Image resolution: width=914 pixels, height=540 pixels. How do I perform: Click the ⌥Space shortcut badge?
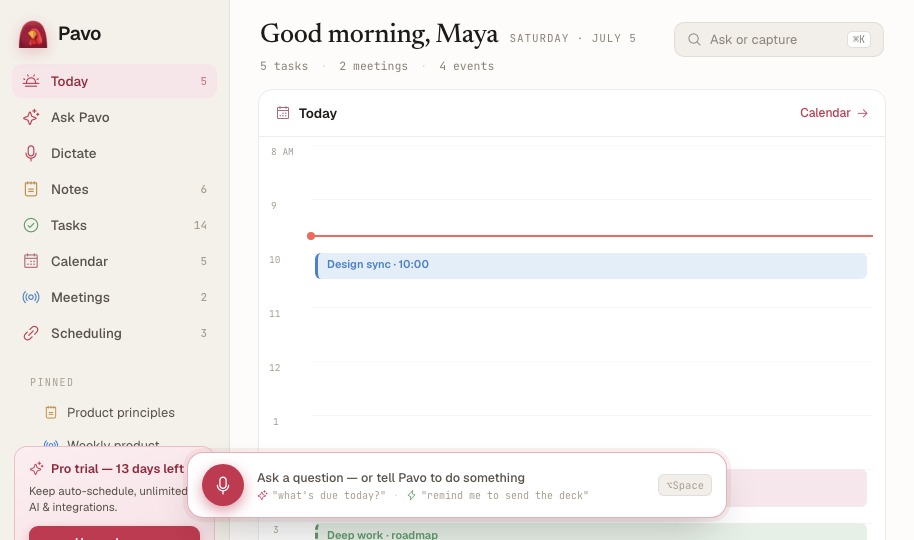[x=685, y=485]
